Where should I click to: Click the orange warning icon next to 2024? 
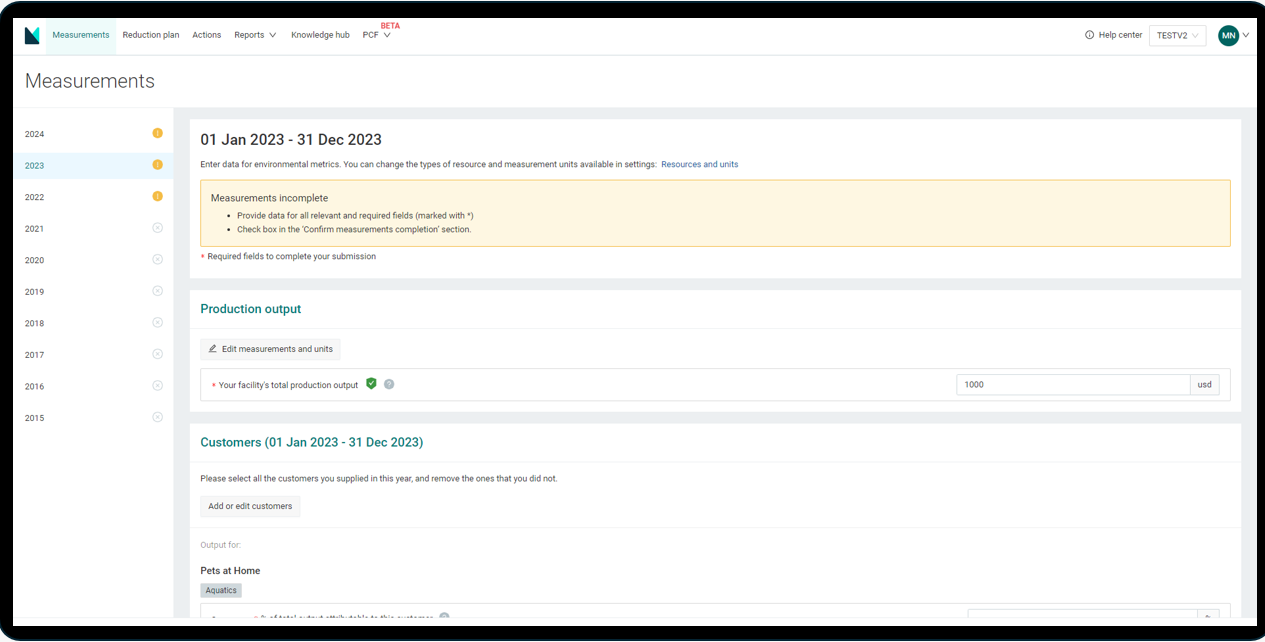(x=157, y=134)
